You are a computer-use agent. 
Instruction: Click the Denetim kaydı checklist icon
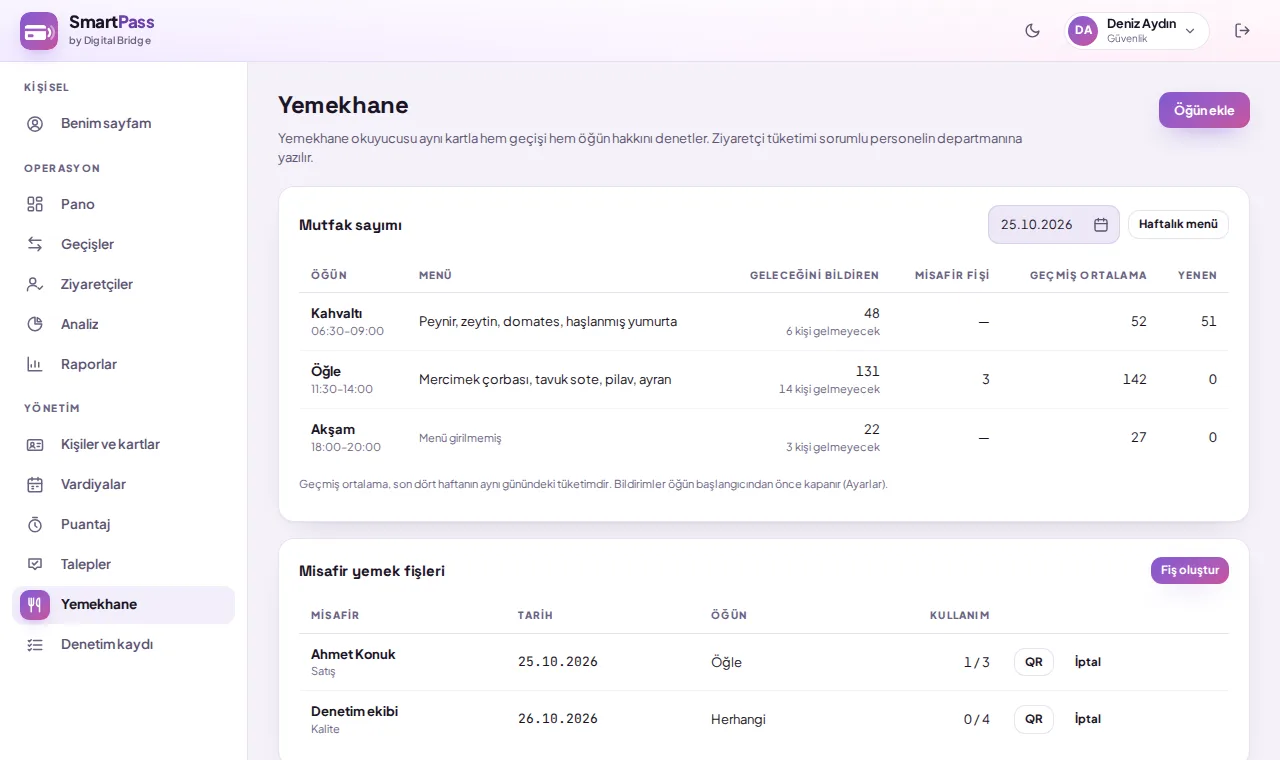35,644
